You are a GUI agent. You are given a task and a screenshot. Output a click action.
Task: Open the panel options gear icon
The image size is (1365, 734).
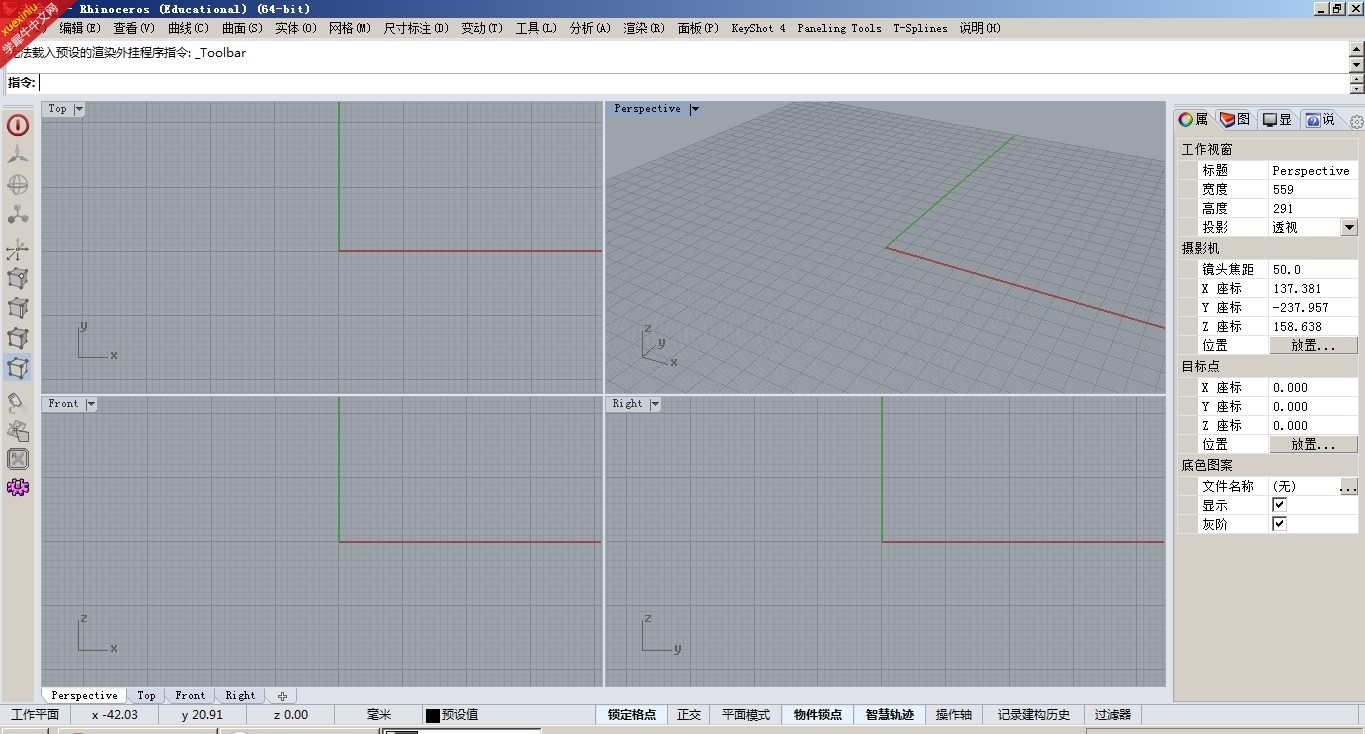tap(1356, 122)
